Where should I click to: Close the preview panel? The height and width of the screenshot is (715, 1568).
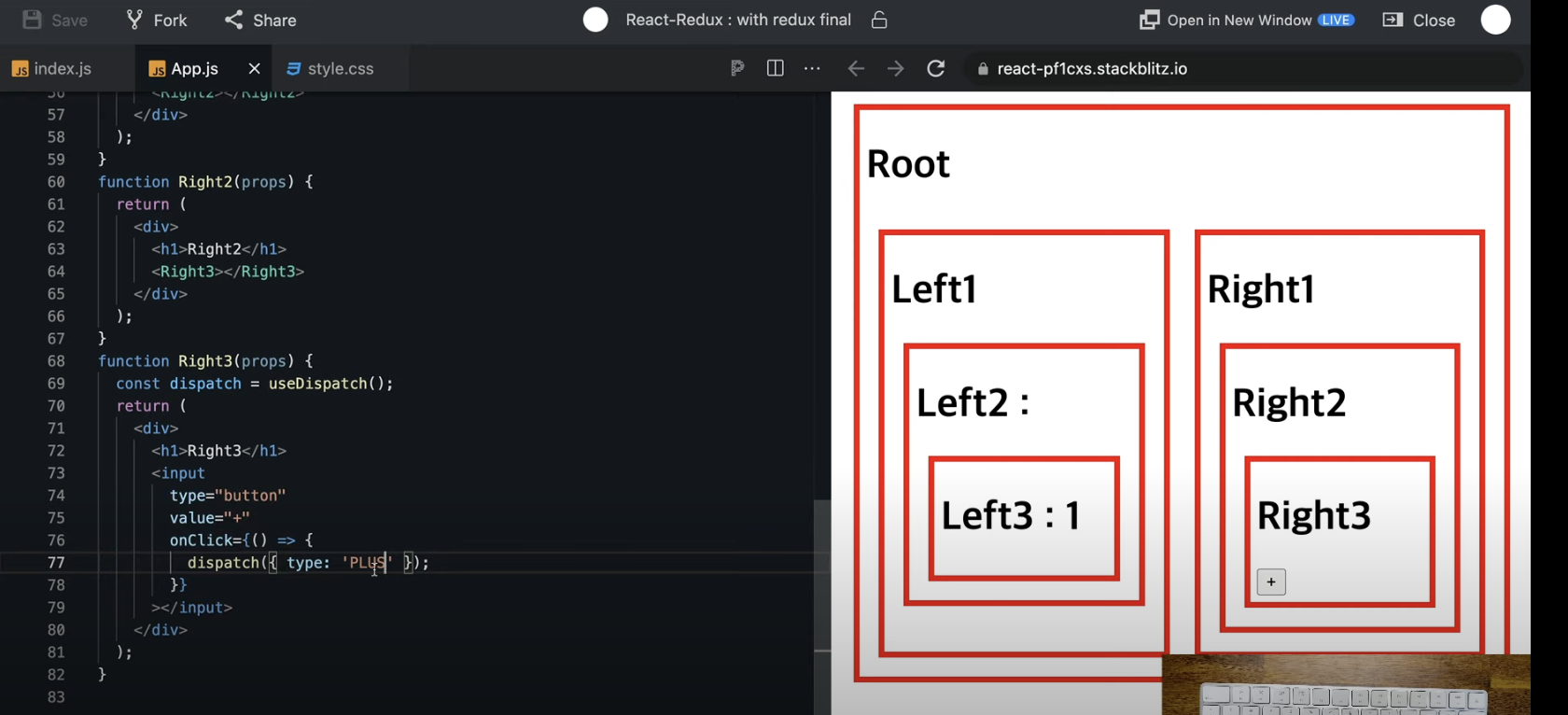tap(1419, 21)
